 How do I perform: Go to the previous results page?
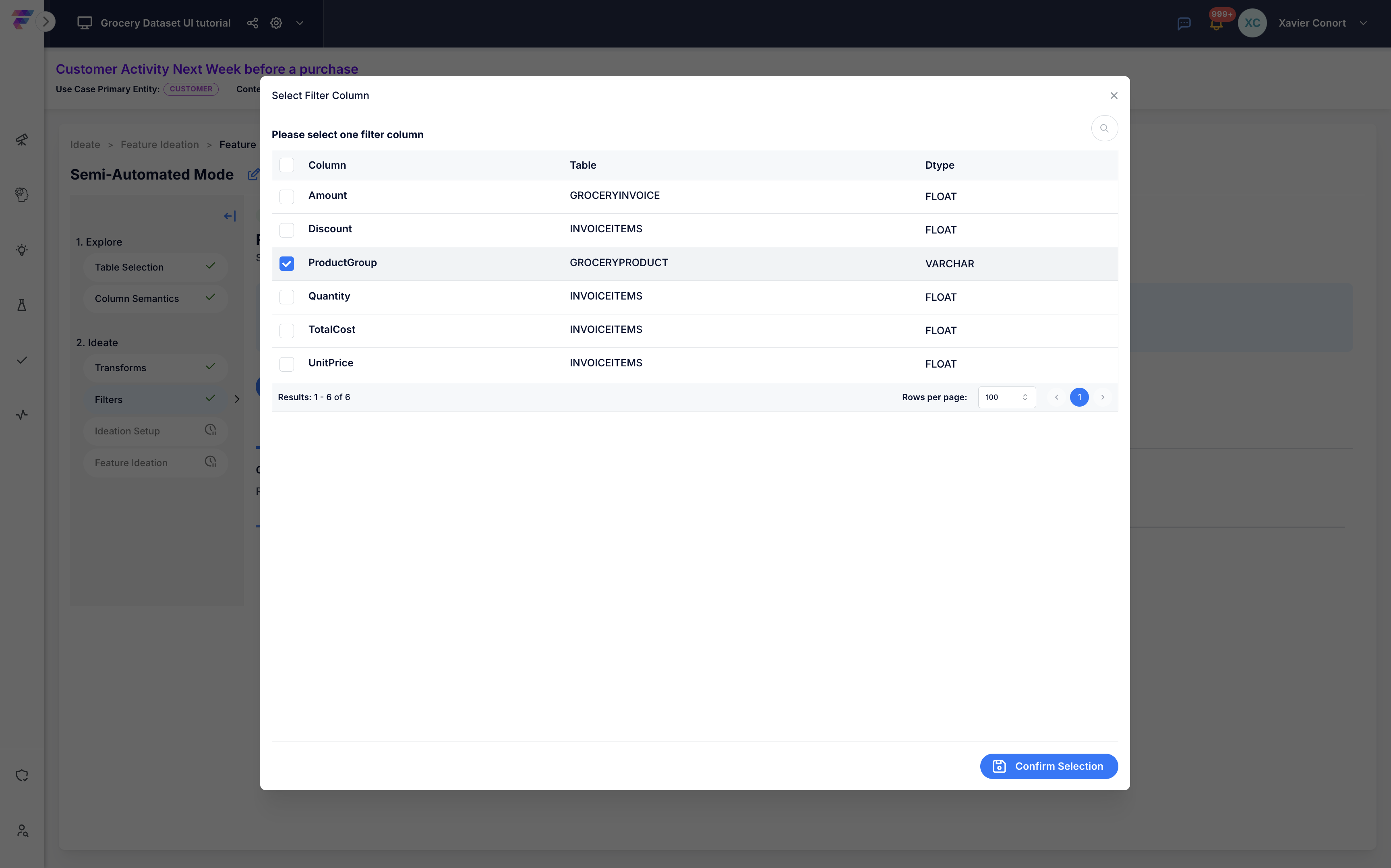[x=1056, y=397]
